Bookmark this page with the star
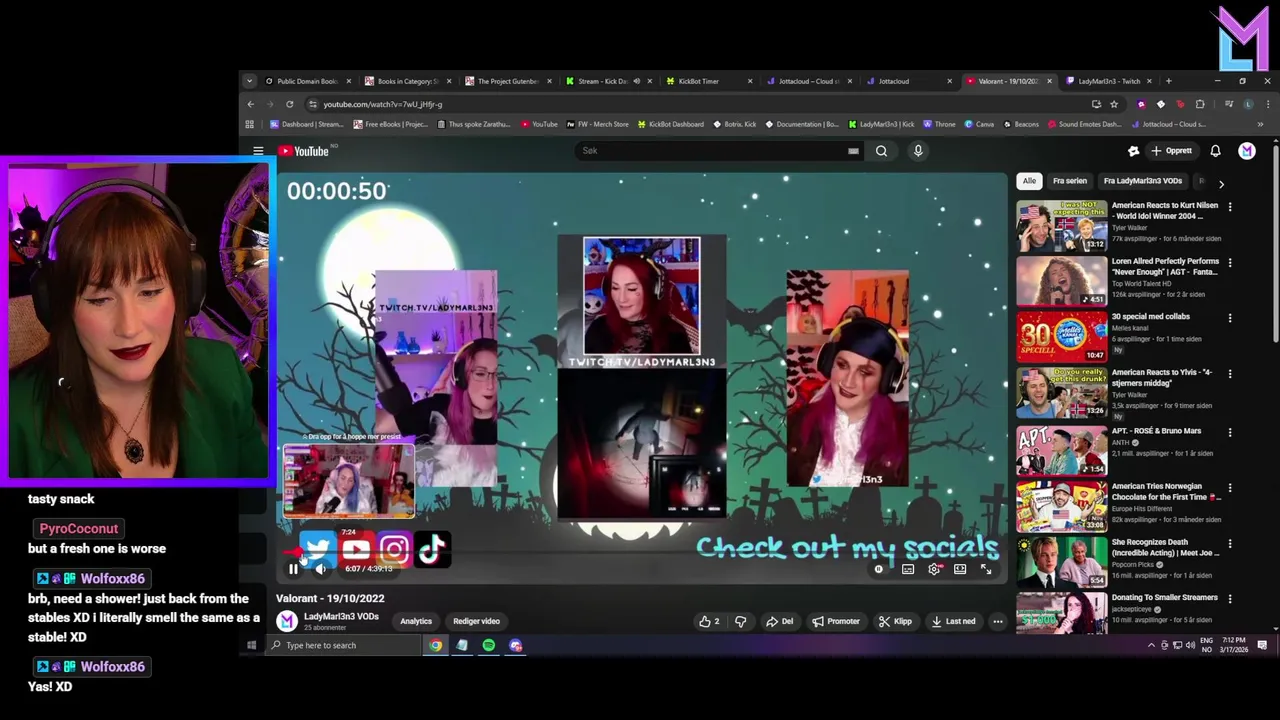The image size is (1280, 720). click(1114, 104)
